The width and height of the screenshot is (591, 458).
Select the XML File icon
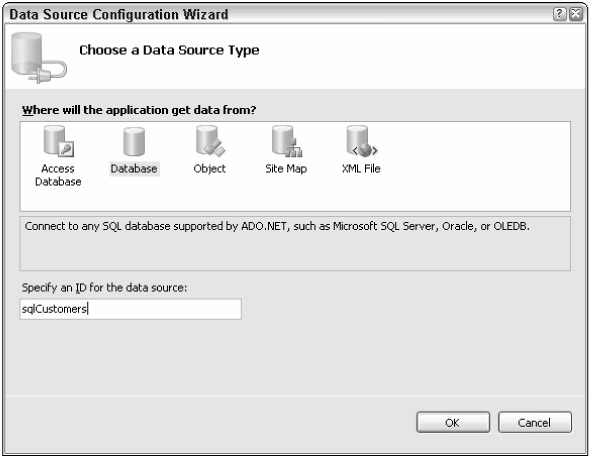tap(361, 141)
